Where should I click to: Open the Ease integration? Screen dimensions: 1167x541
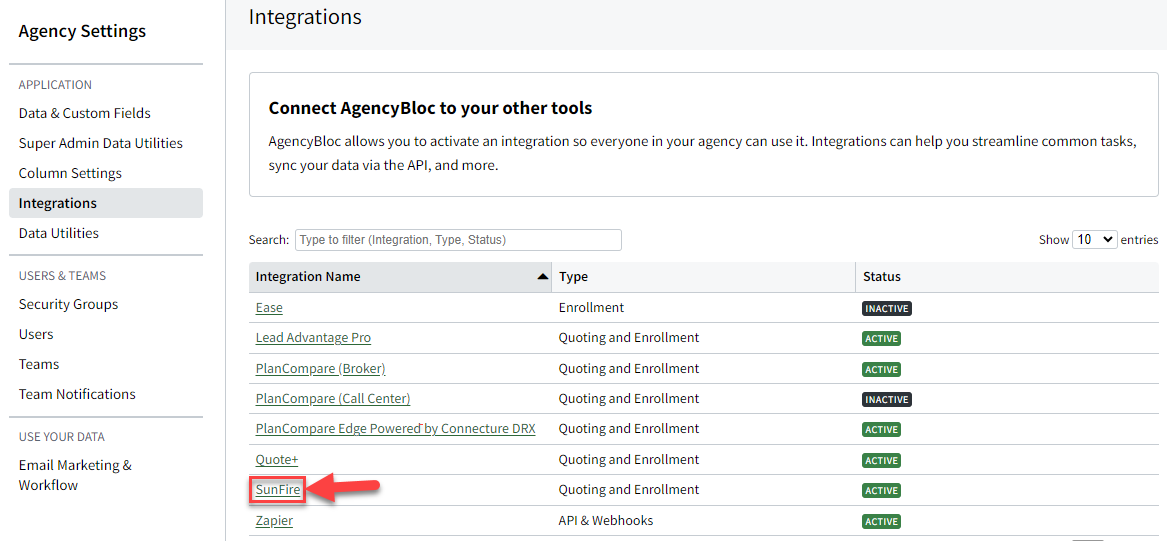pyautogui.click(x=269, y=307)
